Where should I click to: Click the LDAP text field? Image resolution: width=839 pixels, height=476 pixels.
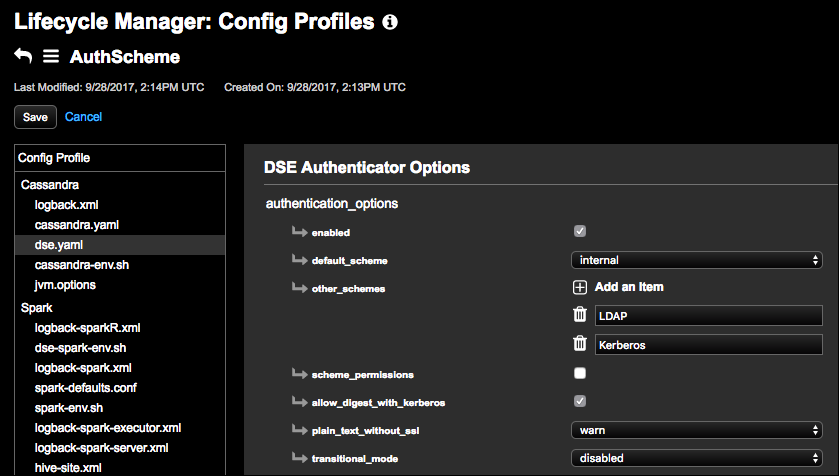pyautogui.click(x=708, y=316)
